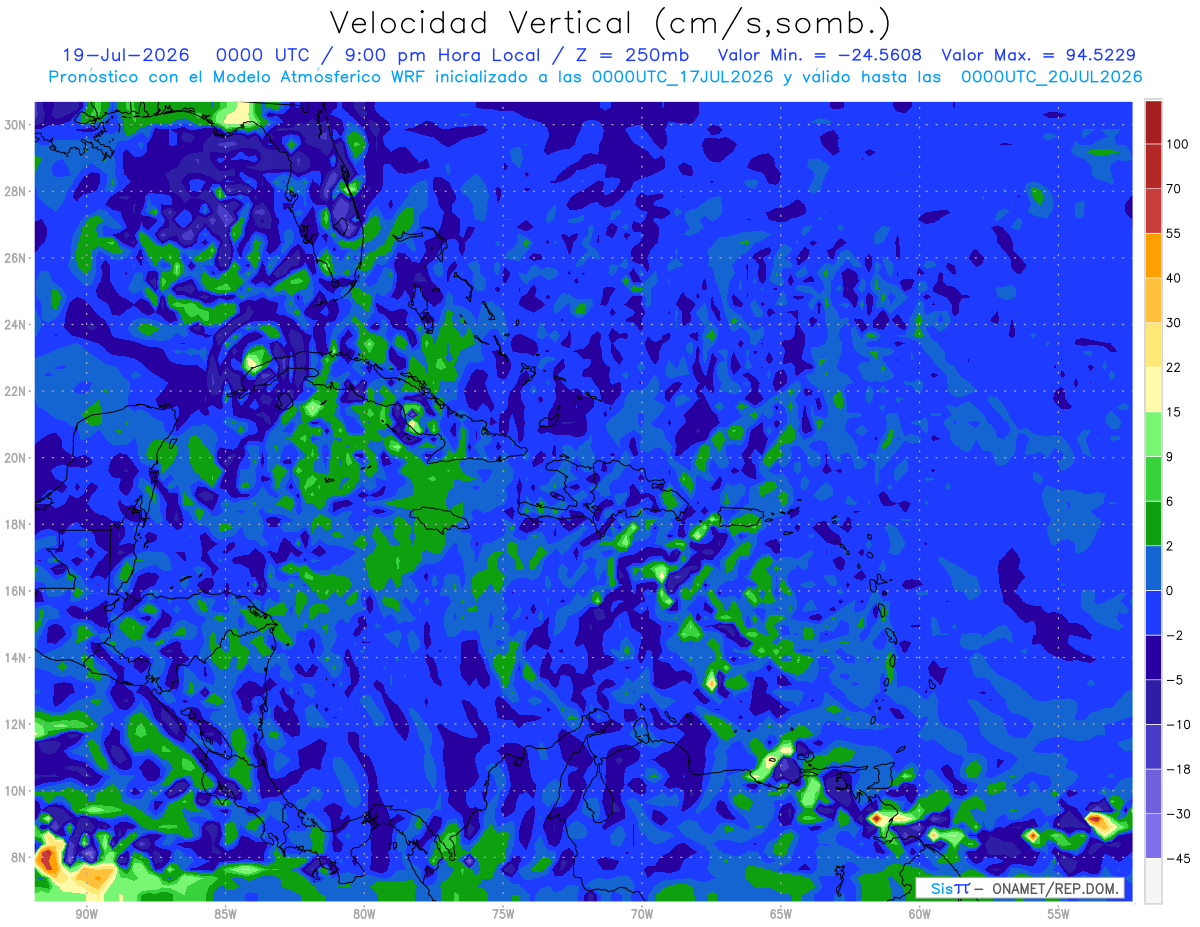Click dark green swatch between 2 and 6
Image resolution: width=1200 pixels, height=927 pixels.
click(x=1153, y=524)
